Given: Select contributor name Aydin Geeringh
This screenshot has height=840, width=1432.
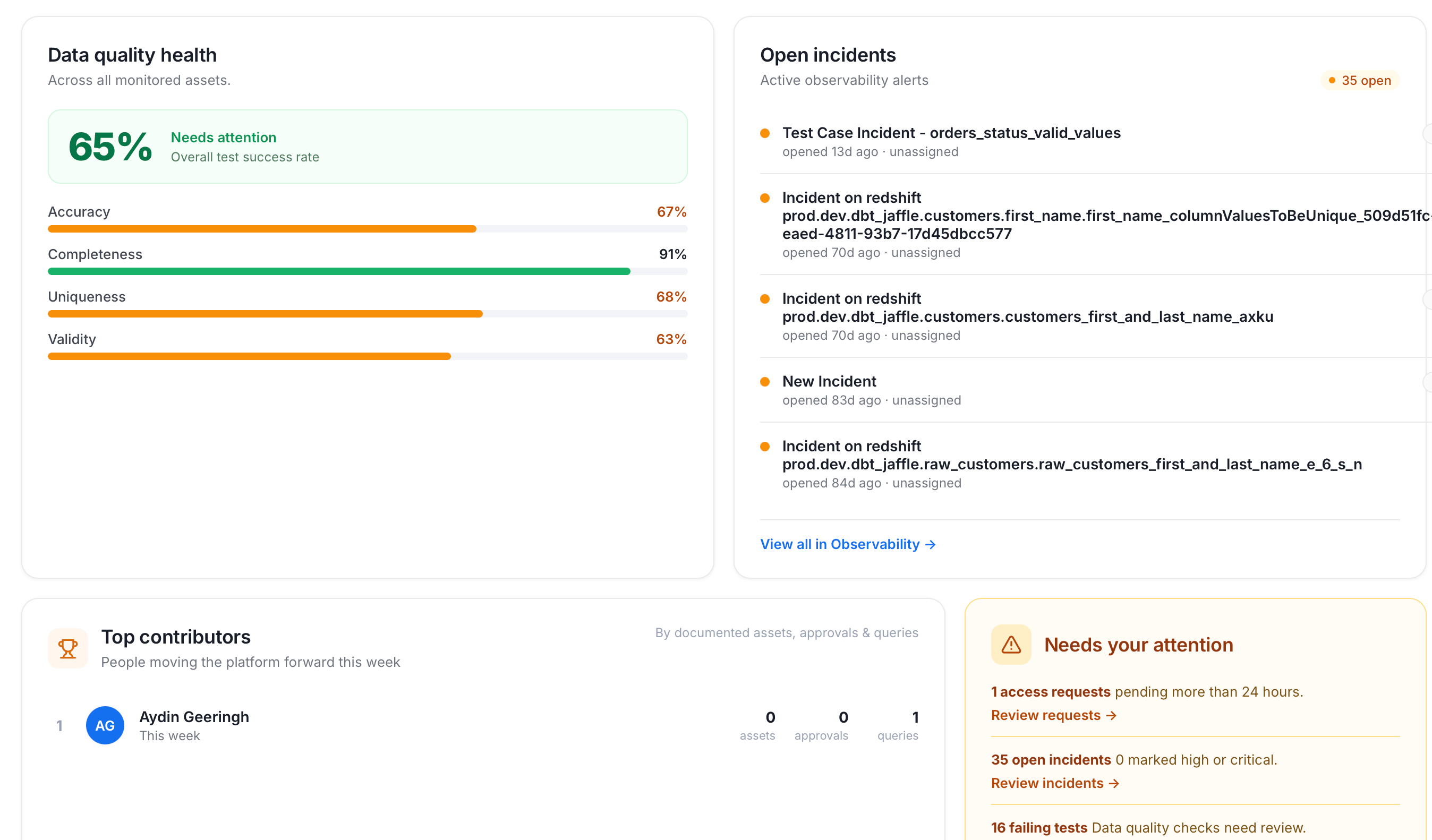Looking at the screenshot, I should pos(194,717).
